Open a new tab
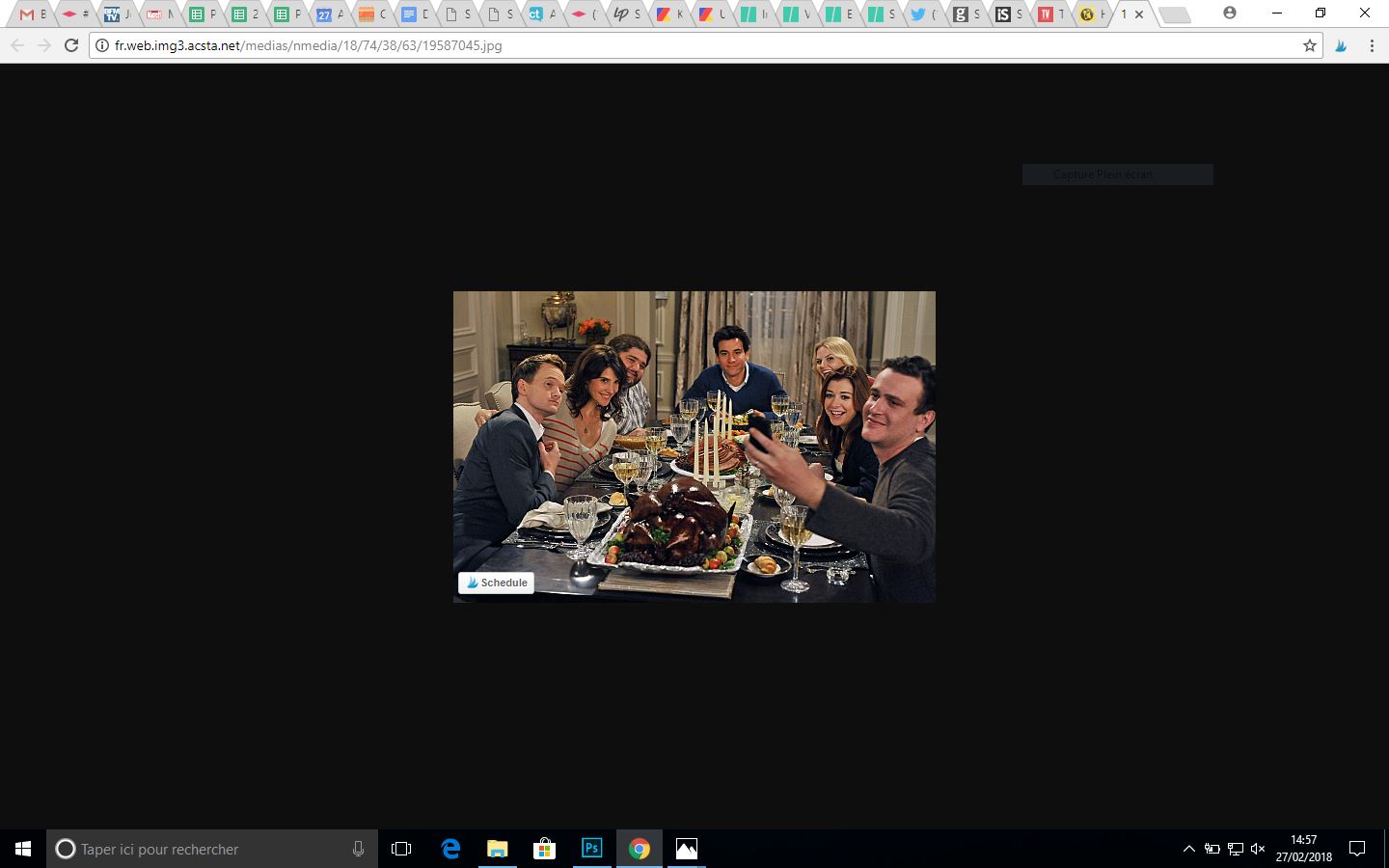The image size is (1389, 868). (1173, 14)
